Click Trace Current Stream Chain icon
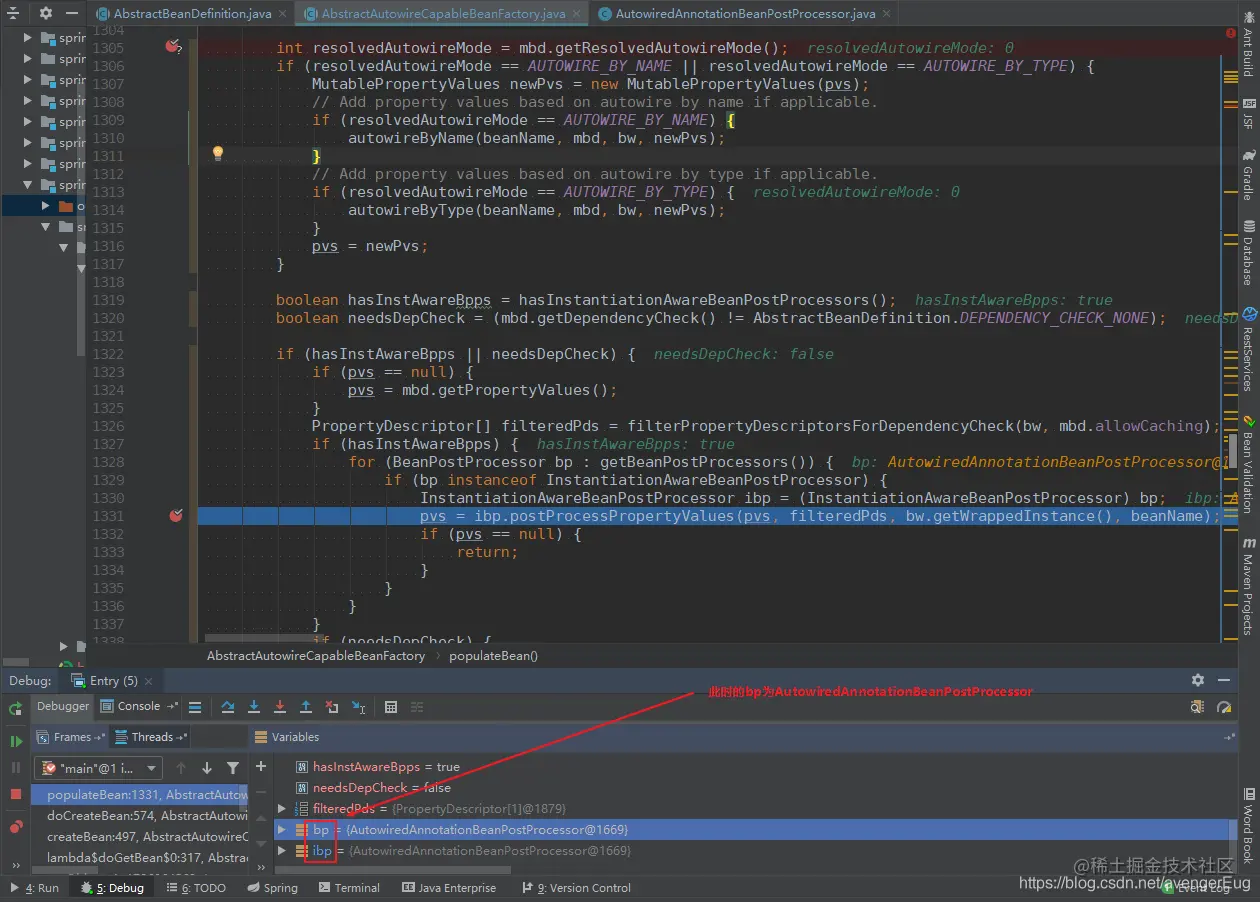 point(416,707)
